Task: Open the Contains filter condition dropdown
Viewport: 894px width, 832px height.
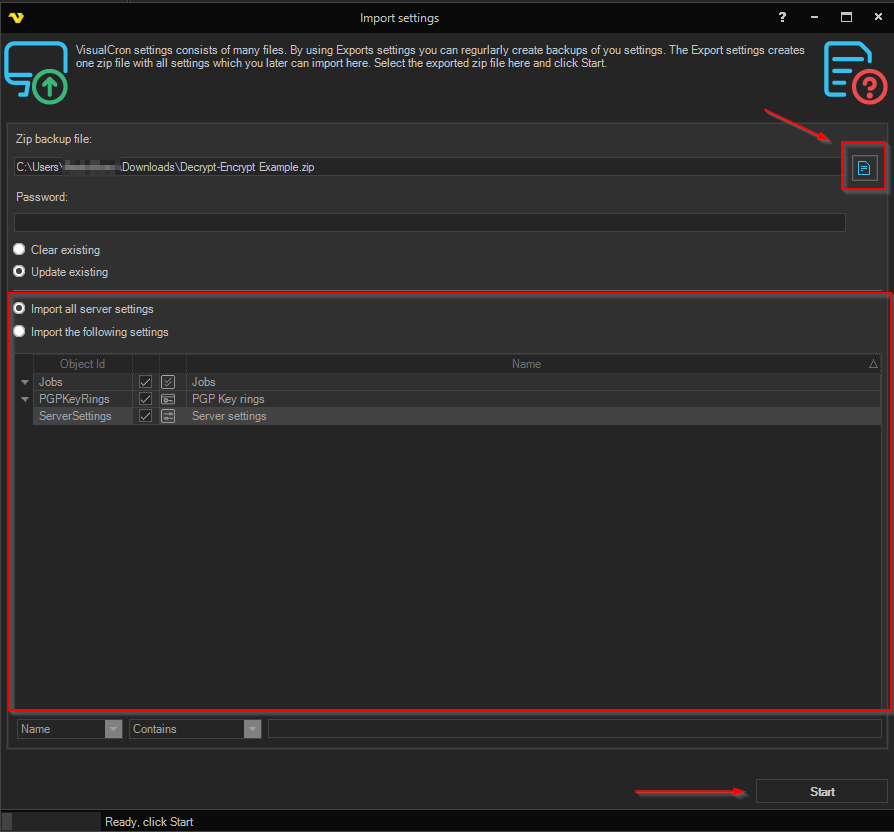Action: click(252, 729)
